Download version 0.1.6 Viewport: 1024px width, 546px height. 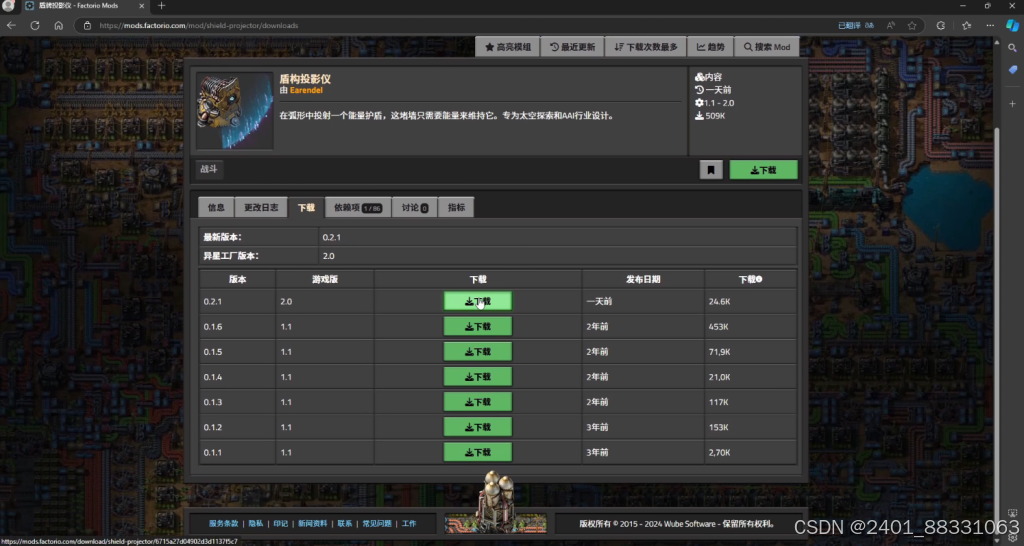477,327
